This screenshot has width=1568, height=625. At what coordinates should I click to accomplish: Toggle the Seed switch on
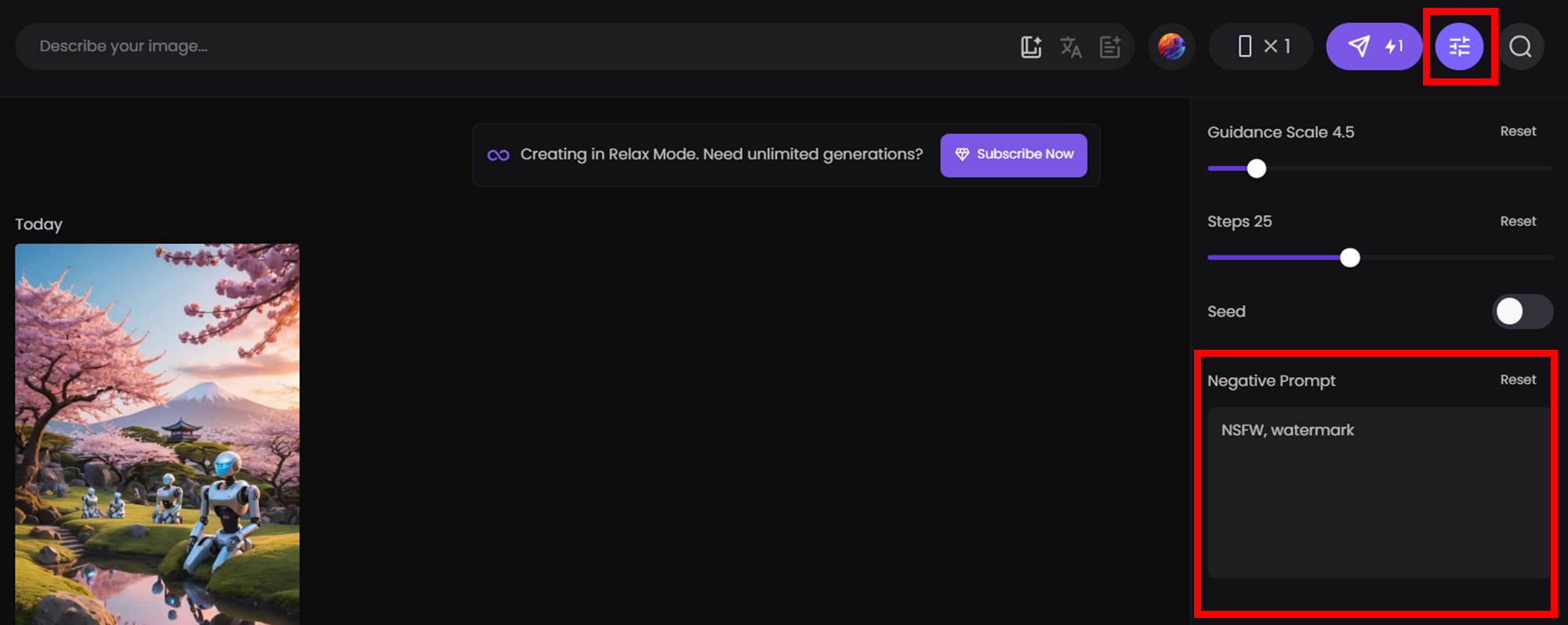pos(1522,311)
